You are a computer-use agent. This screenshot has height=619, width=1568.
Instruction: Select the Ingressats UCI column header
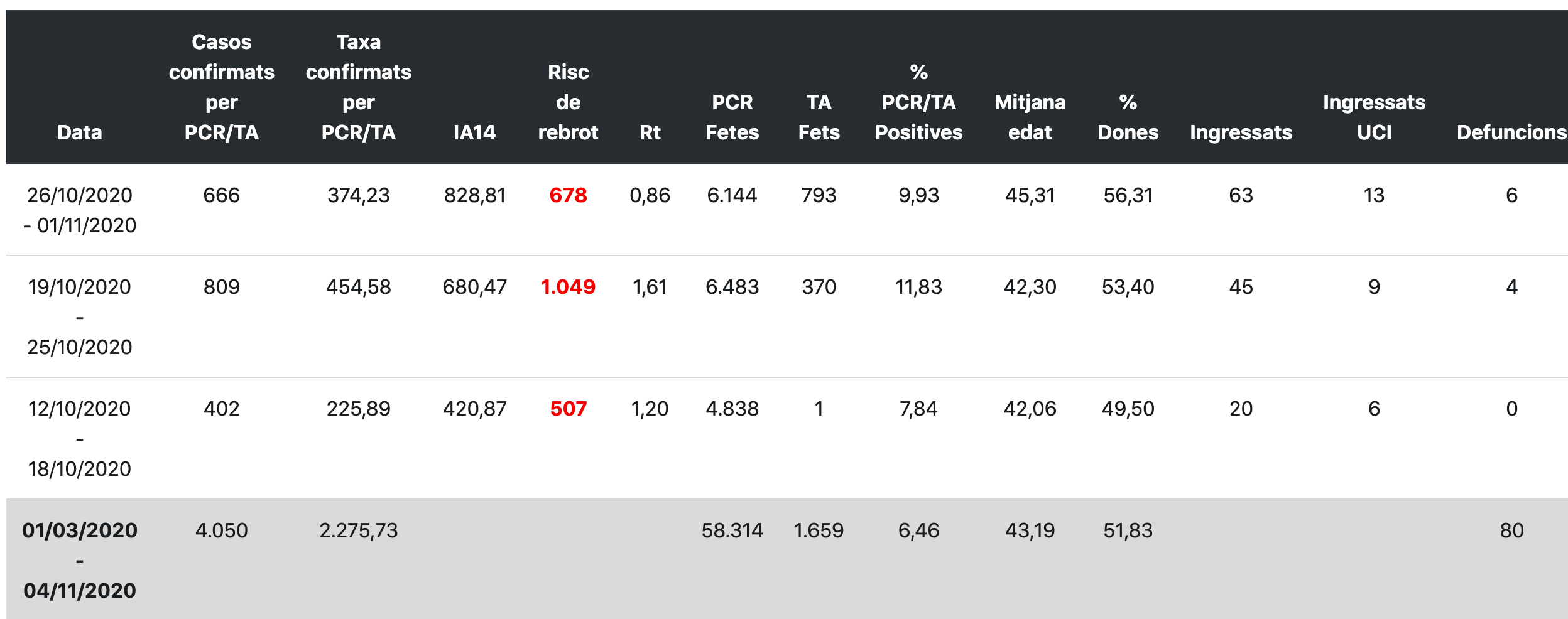click(1374, 117)
